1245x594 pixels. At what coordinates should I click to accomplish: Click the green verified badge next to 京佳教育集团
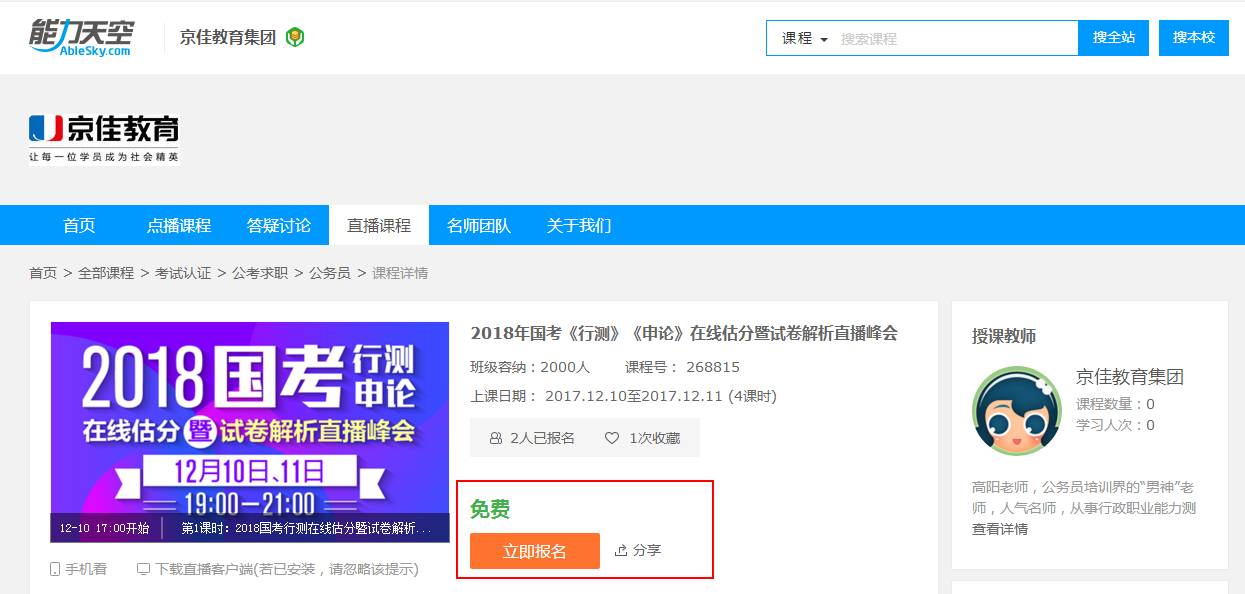point(295,38)
